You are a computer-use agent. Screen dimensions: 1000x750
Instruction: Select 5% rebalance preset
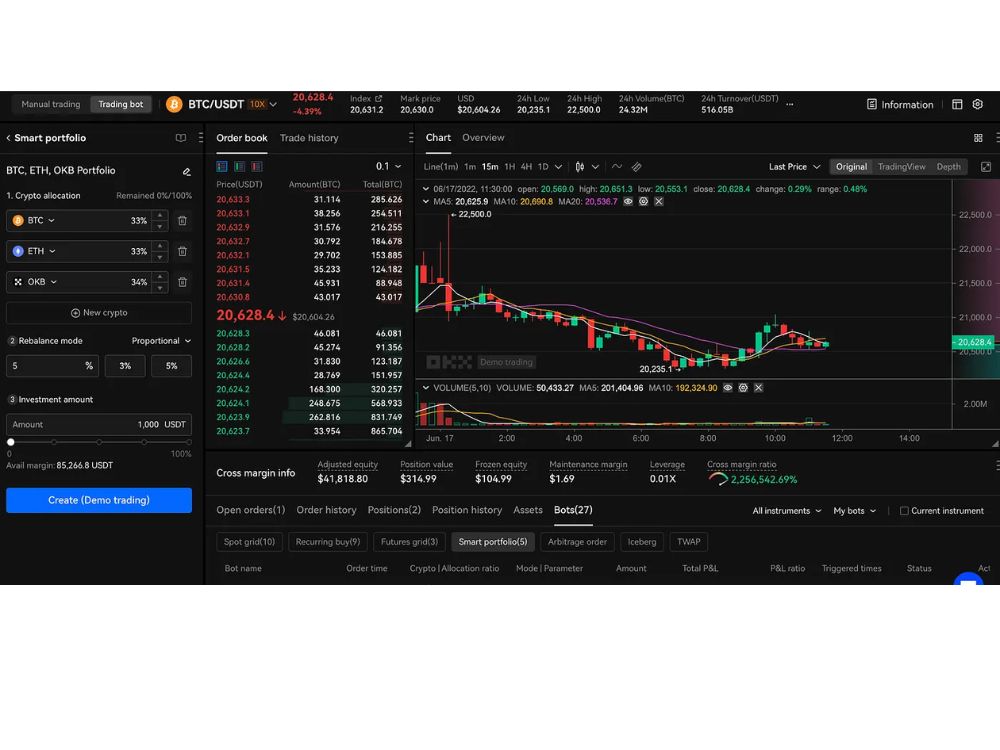click(x=172, y=366)
